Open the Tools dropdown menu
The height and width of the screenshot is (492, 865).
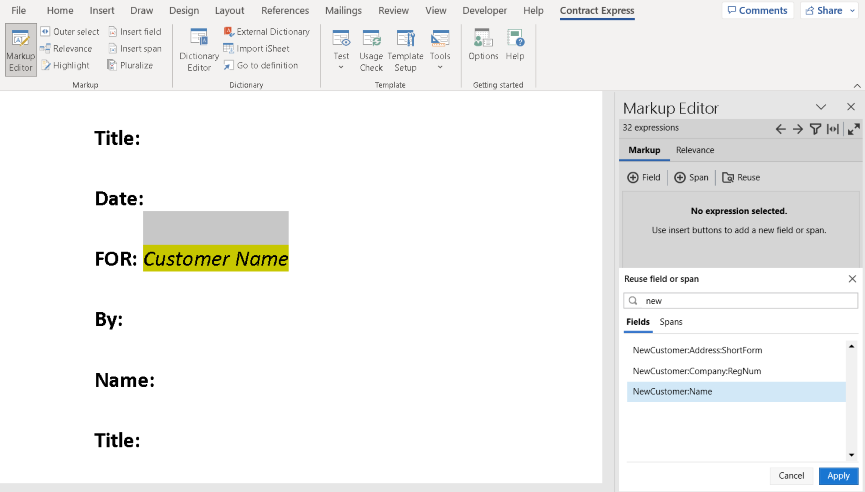[440, 67]
